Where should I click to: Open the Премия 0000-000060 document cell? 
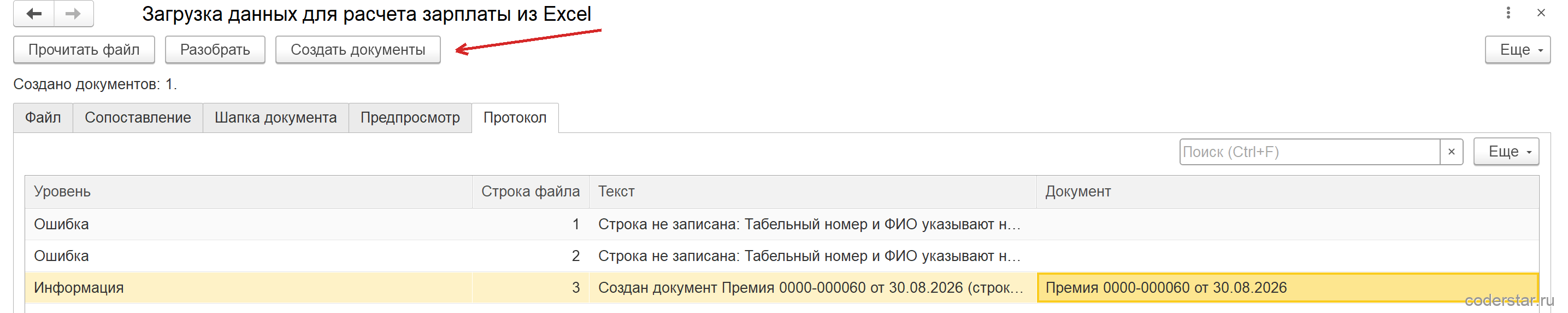[1287, 288]
